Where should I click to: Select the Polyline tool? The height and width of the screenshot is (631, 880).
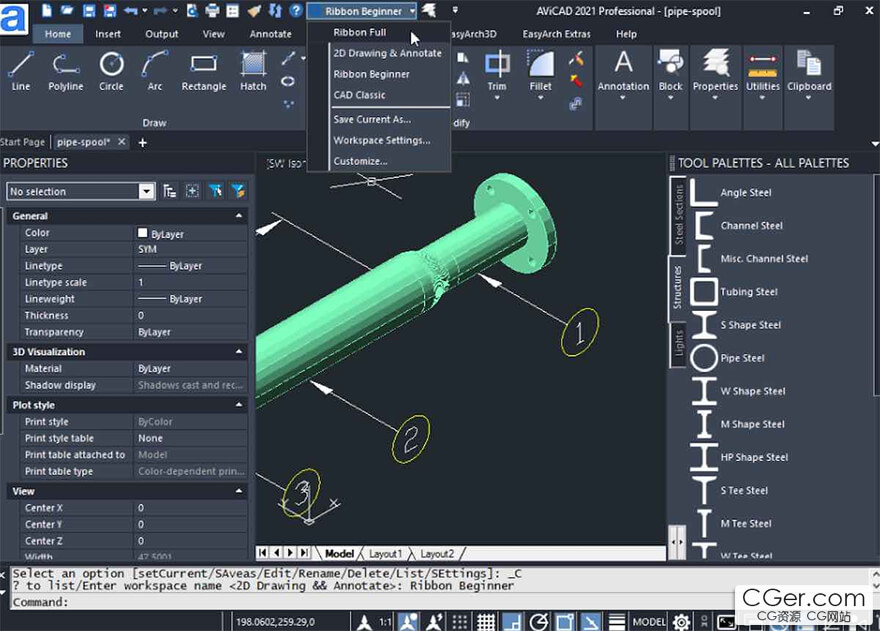click(x=66, y=70)
